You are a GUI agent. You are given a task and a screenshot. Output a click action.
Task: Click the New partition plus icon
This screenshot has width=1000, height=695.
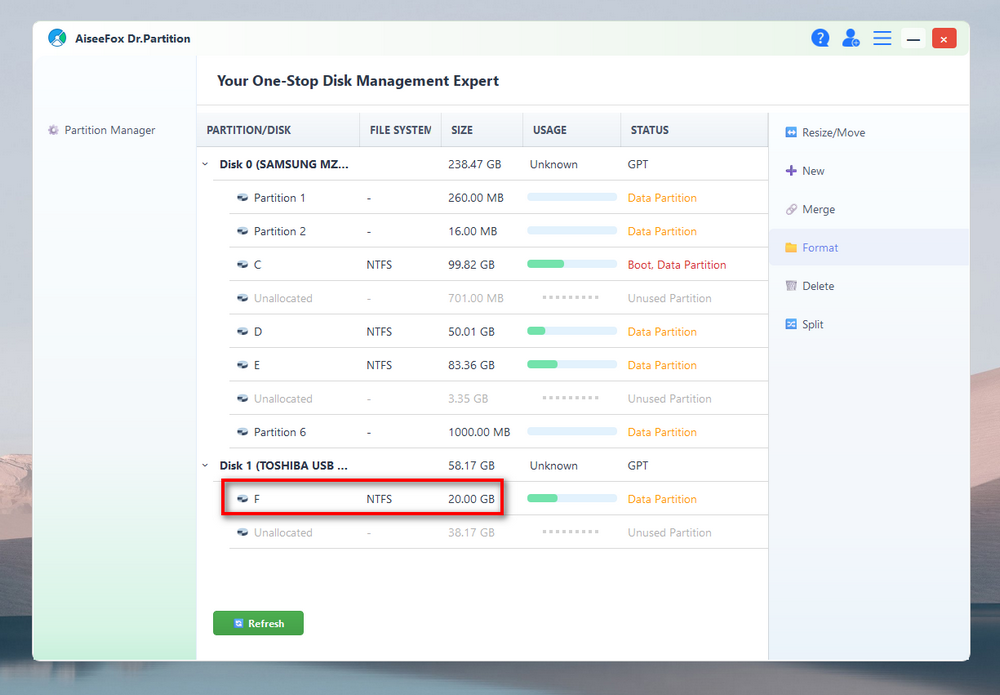pos(791,171)
